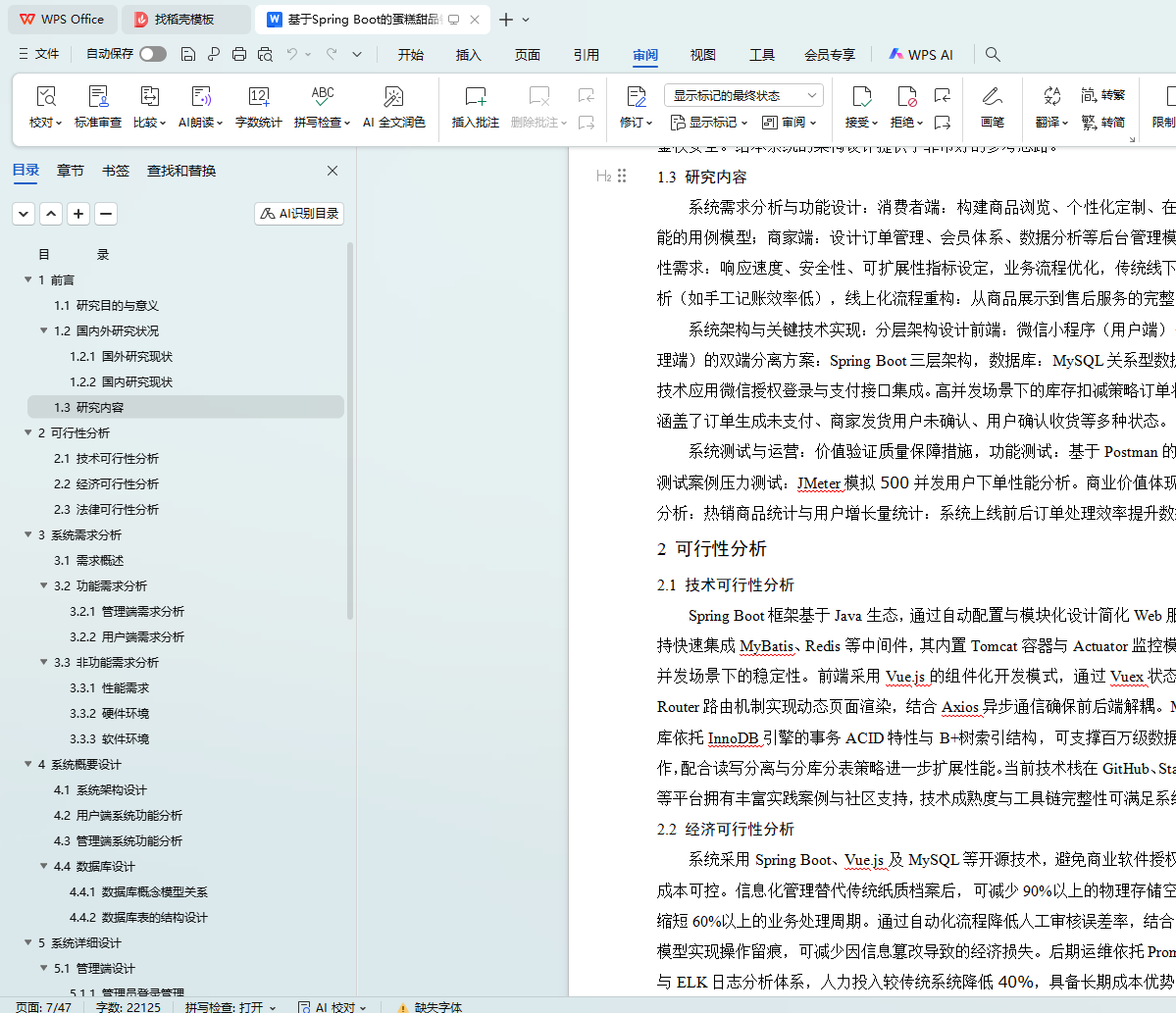Toggle the 自动保存 autosave switch
This screenshot has height=1013, width=1176.
coord(152,54)
